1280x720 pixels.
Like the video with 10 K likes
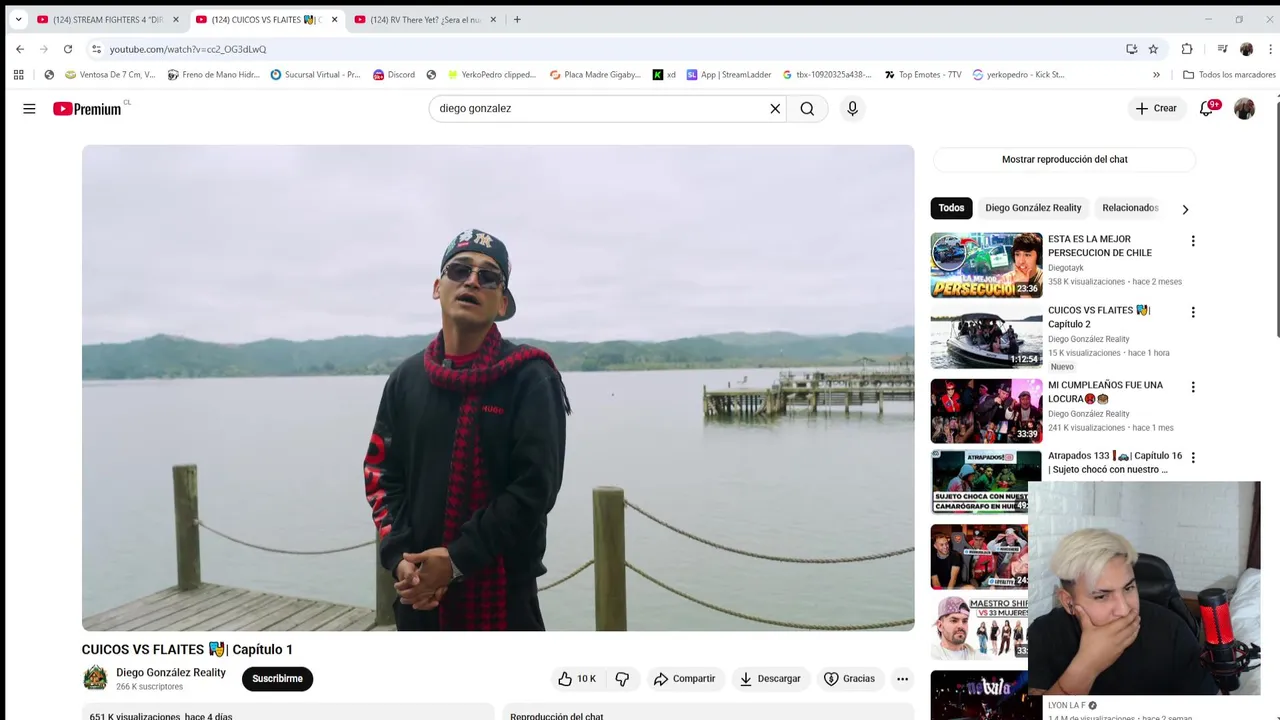(x=576, y=679)
